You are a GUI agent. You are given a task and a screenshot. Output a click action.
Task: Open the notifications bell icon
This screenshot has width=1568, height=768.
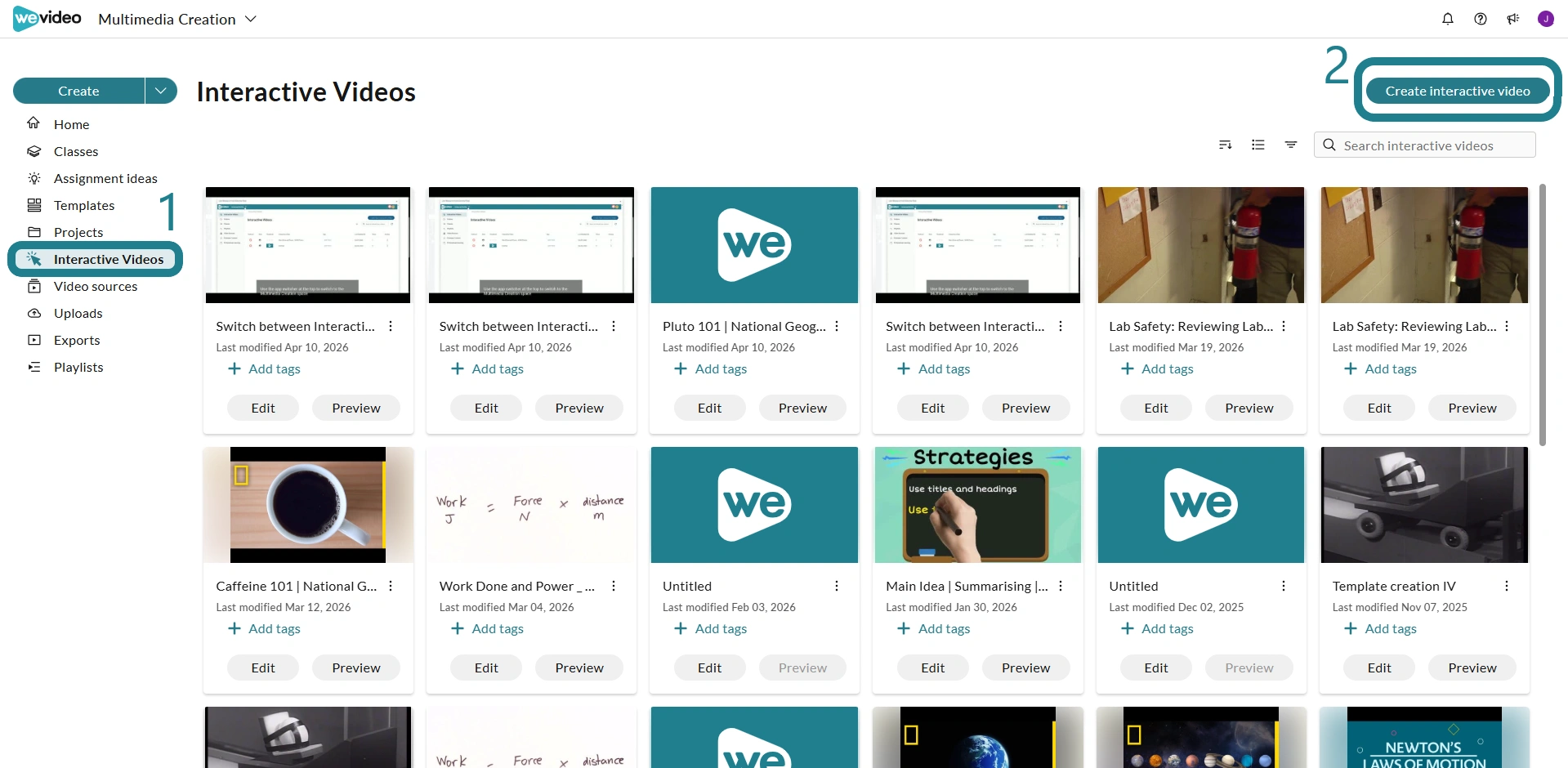1447,19
